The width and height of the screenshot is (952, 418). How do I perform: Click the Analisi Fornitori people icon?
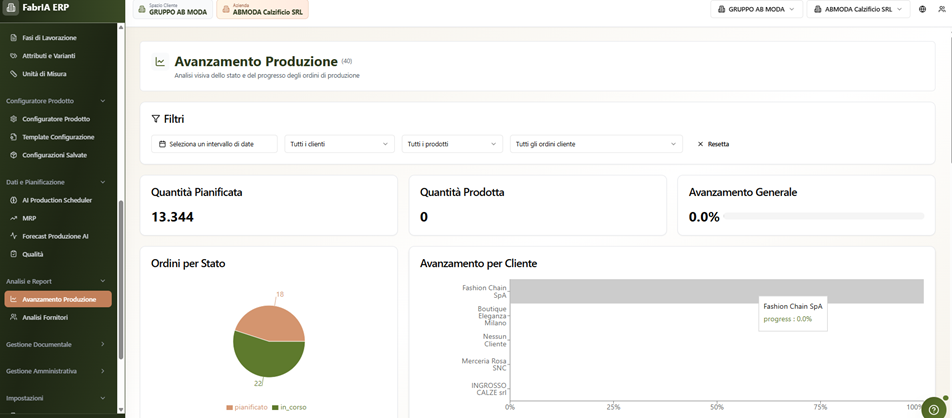pyautogui.click(x=13, y=318)
